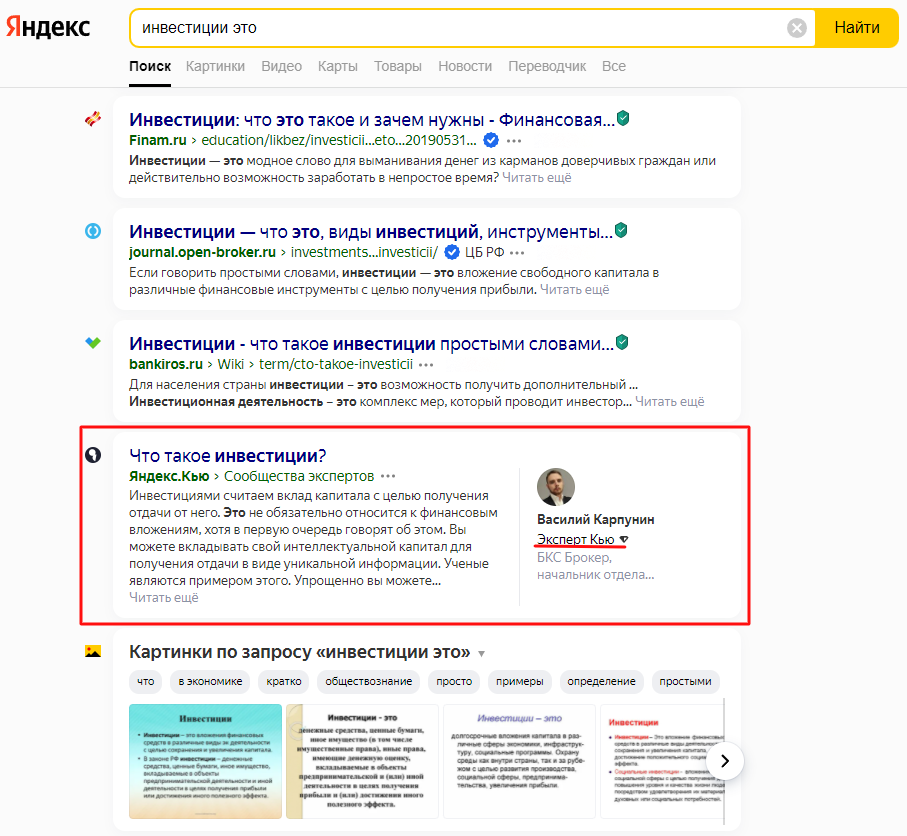Click the green shield badge on the Finam result
Screen dimensions: 907x836
[x=623, y=118]
